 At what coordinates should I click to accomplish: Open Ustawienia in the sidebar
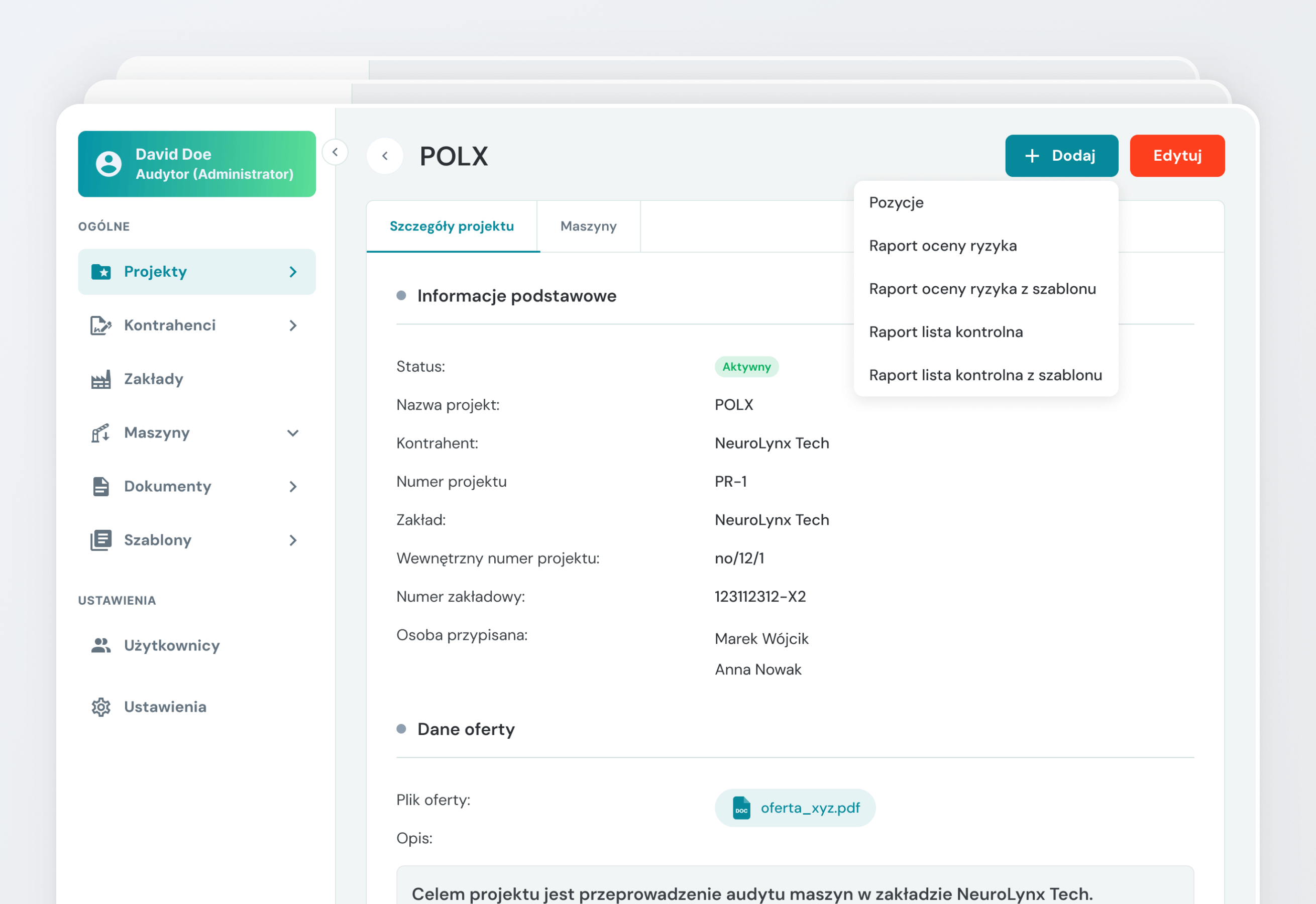click(x=196, y=707)
